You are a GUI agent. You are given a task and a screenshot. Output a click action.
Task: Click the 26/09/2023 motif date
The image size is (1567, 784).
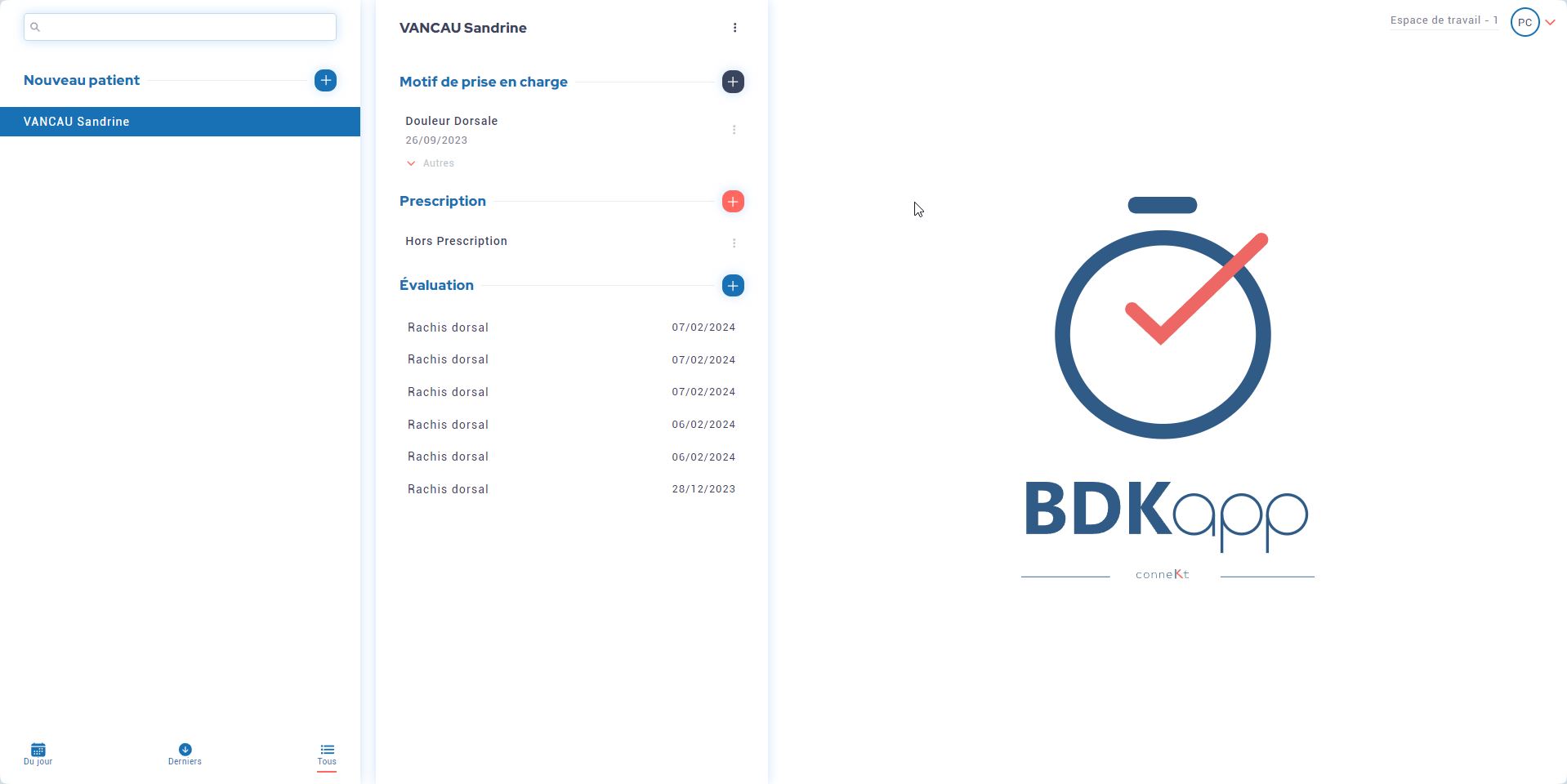coord(436,140)
